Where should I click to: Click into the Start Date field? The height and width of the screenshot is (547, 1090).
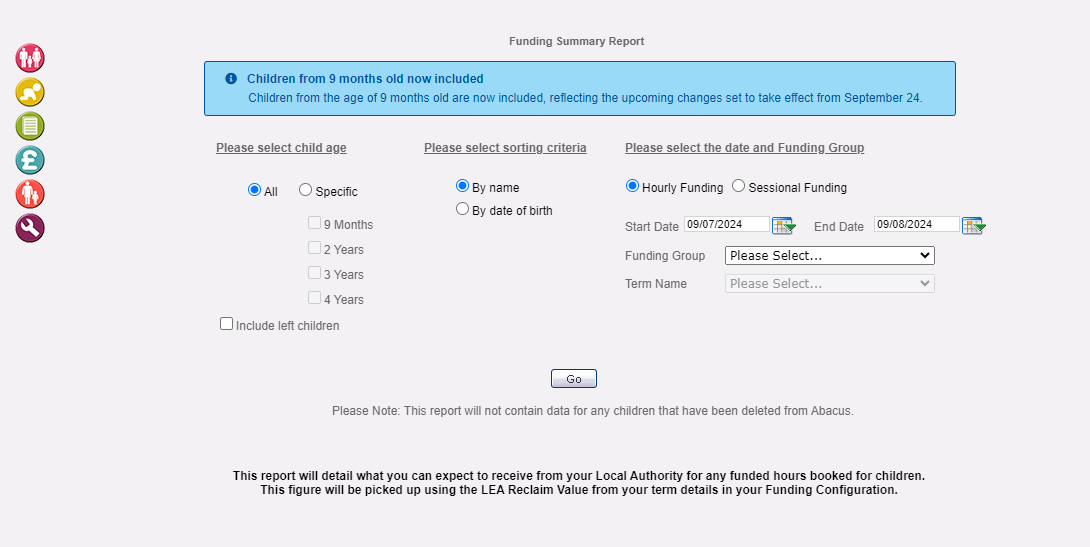pos(727,224)
